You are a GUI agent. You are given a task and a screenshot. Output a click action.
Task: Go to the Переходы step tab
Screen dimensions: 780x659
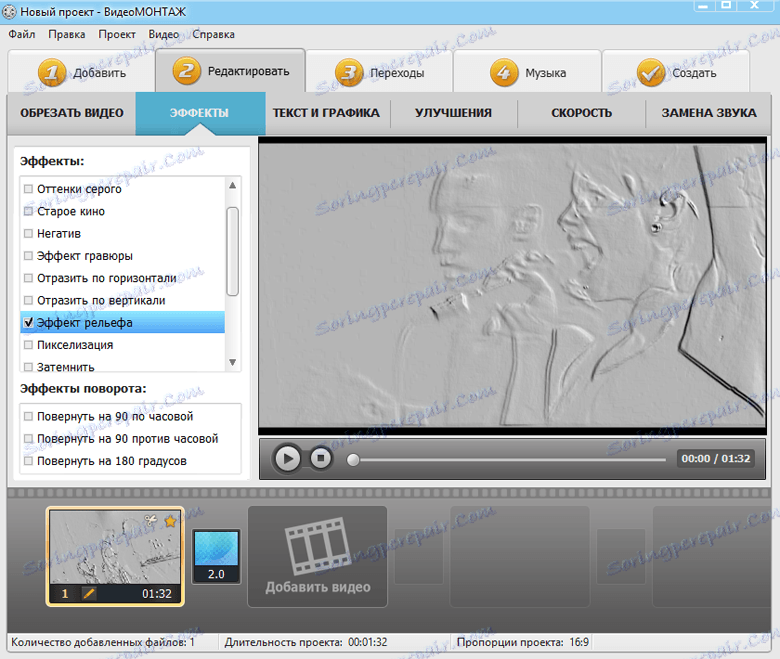[379, 72]
